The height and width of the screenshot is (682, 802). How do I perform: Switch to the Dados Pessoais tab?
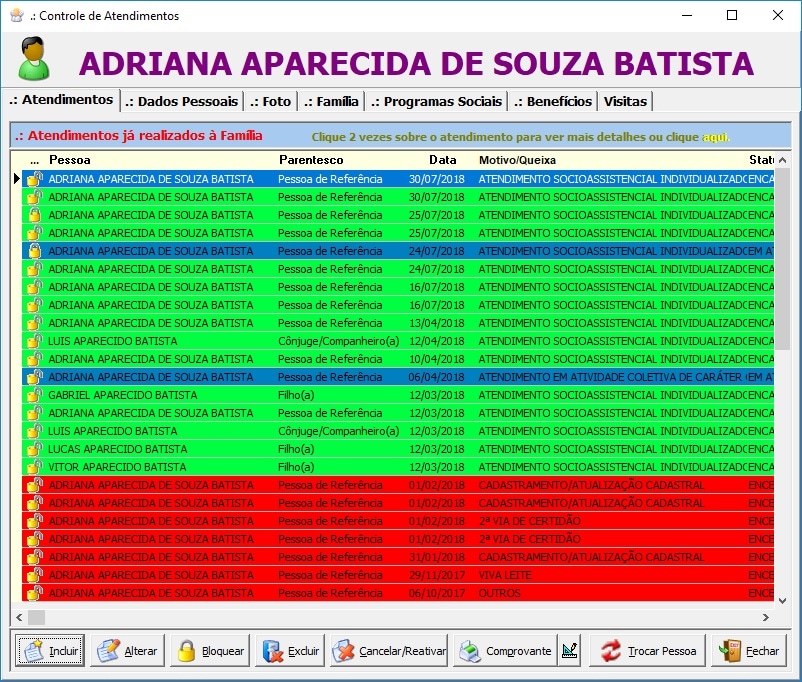182,101
